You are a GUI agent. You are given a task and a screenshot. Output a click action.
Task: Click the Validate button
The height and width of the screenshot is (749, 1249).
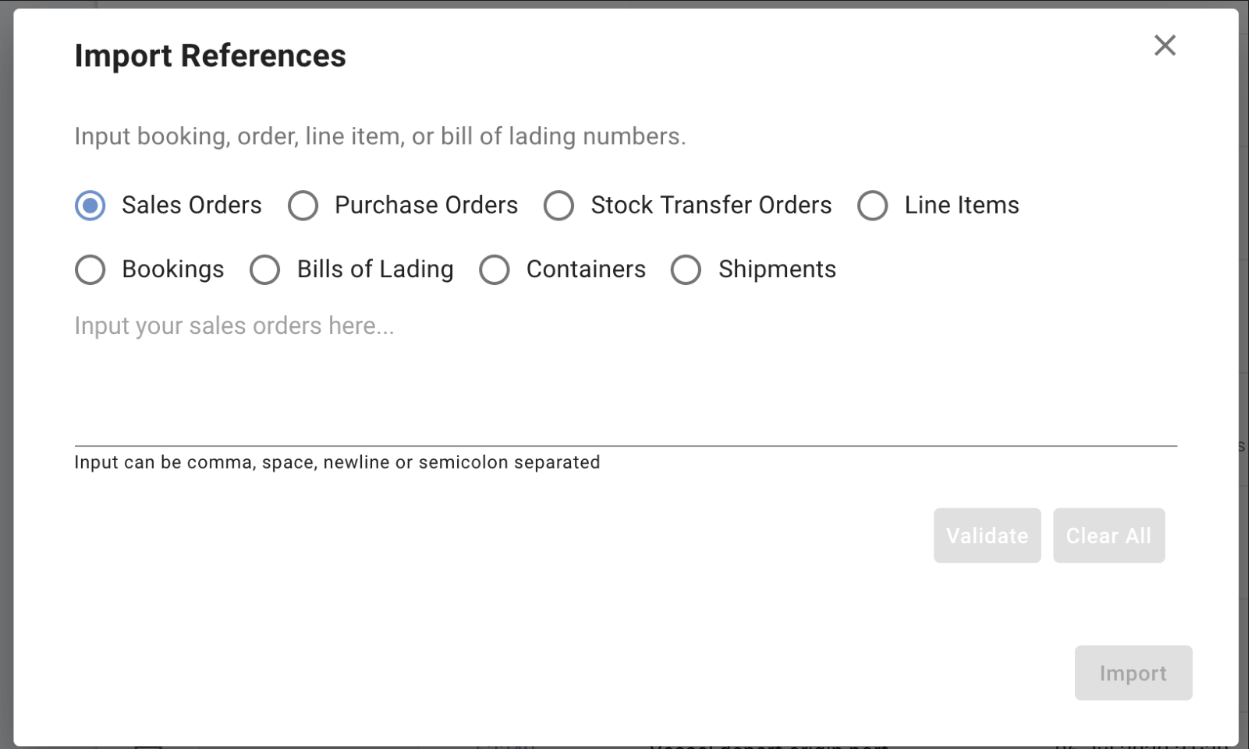[x=987, y=535]
